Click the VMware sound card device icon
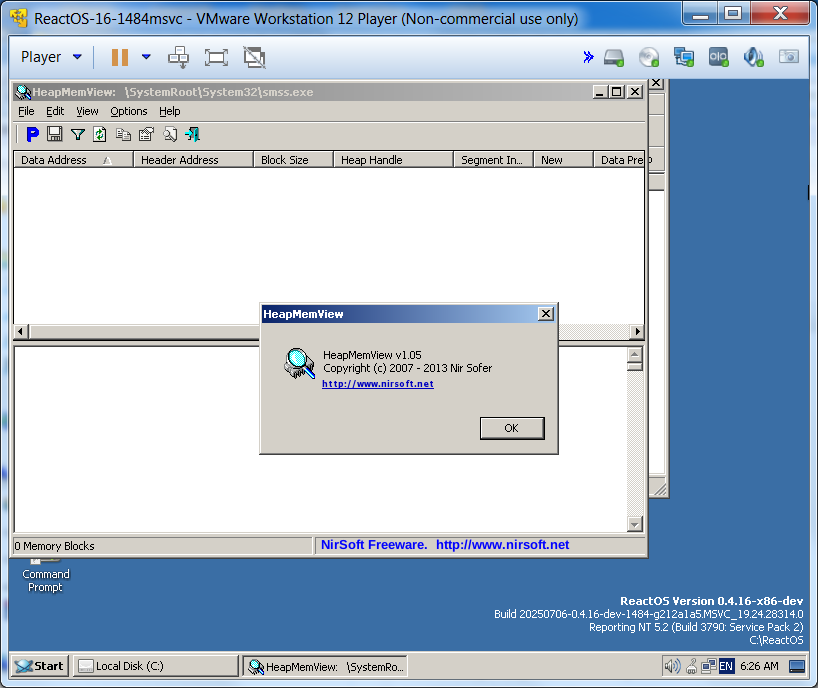818x688 pixels. (x=753, y=57)
